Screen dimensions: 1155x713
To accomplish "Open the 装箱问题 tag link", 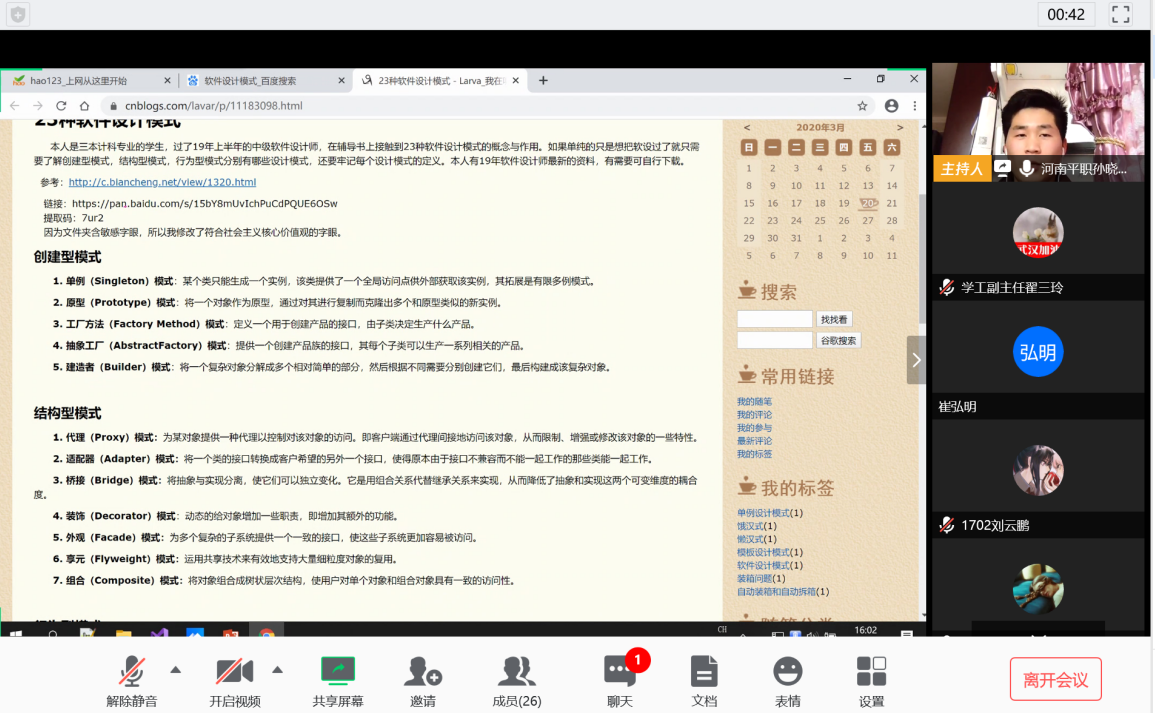I will pyautogui.click(x=754, y=579).
